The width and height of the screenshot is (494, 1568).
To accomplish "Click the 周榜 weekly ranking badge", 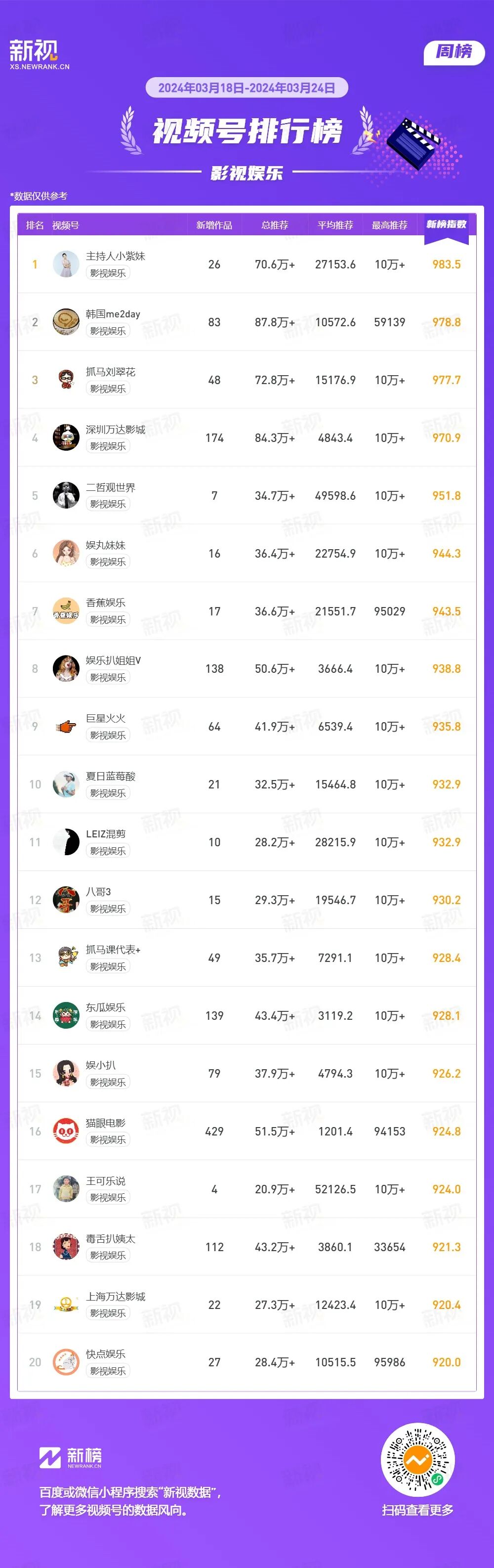I will pyautogui.click(x=454, y=52).
